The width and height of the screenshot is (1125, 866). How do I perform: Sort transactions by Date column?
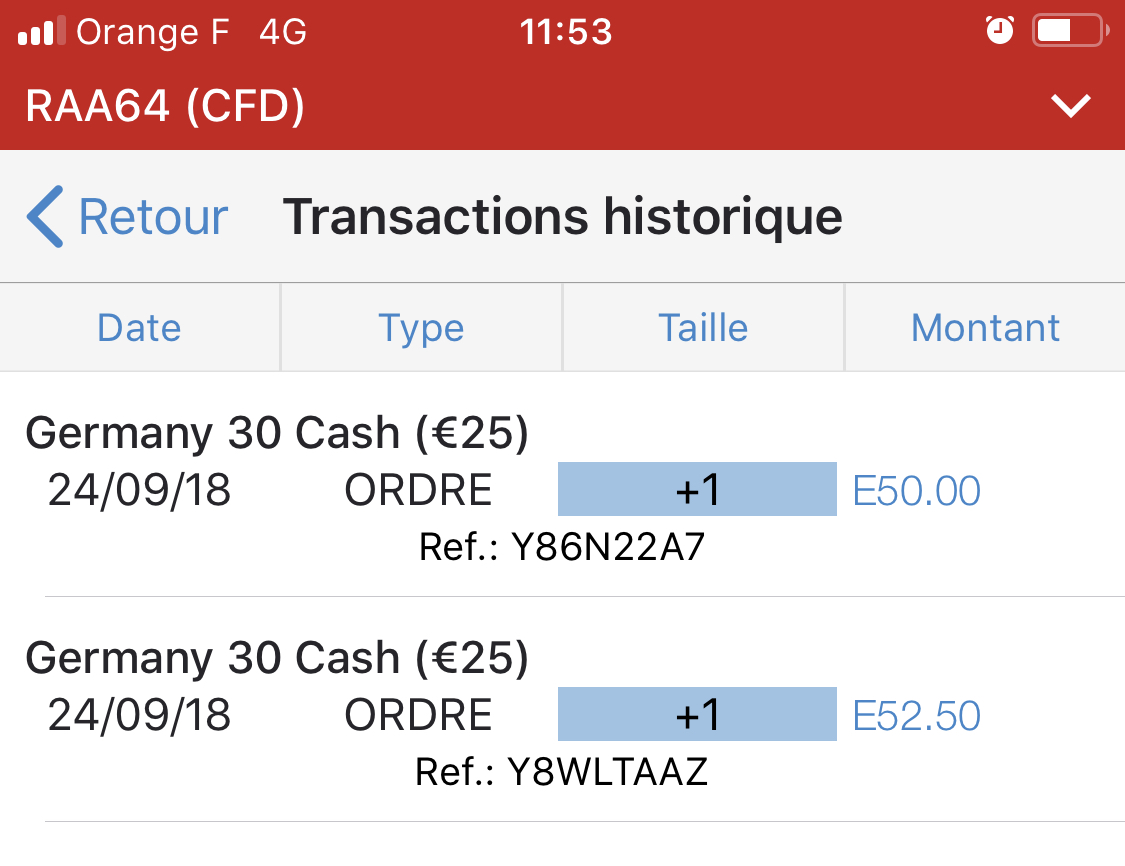pos(139,328)
